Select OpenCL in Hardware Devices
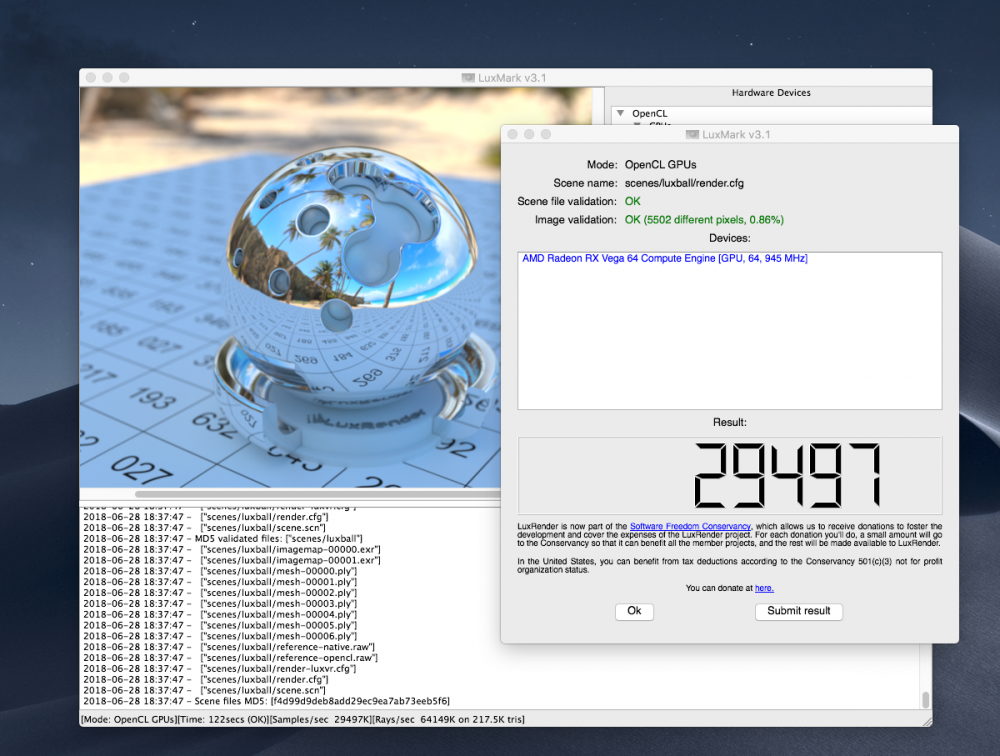The image size is (1000, 756). pos(649,114)
